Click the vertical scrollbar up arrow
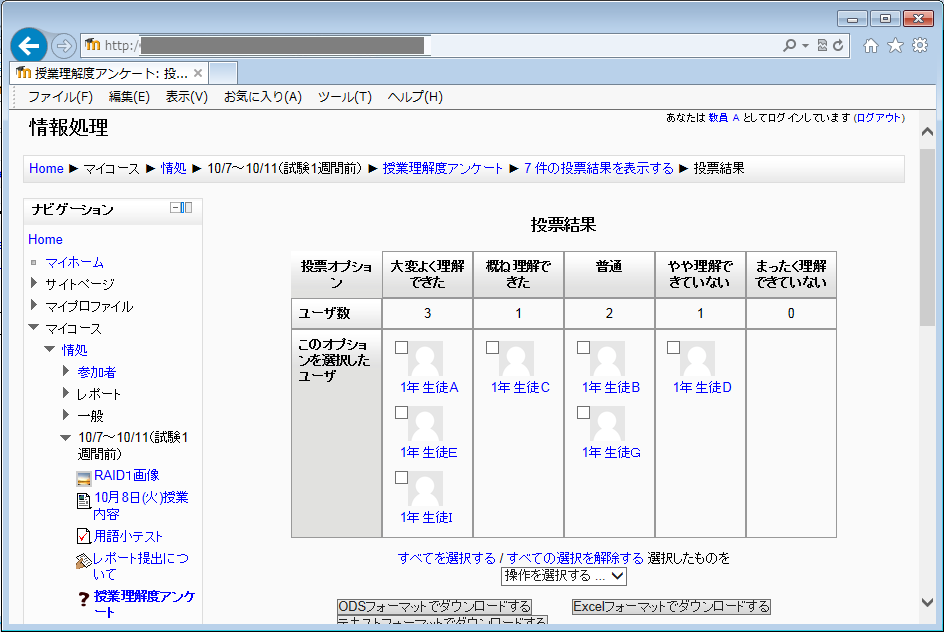 (927, 131)
